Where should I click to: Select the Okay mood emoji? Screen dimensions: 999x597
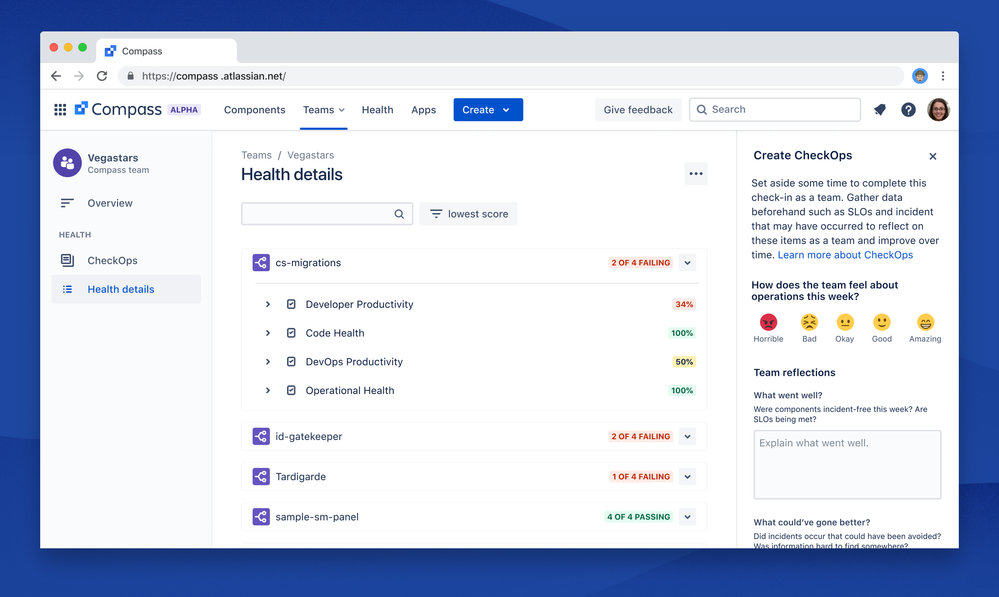845,322
